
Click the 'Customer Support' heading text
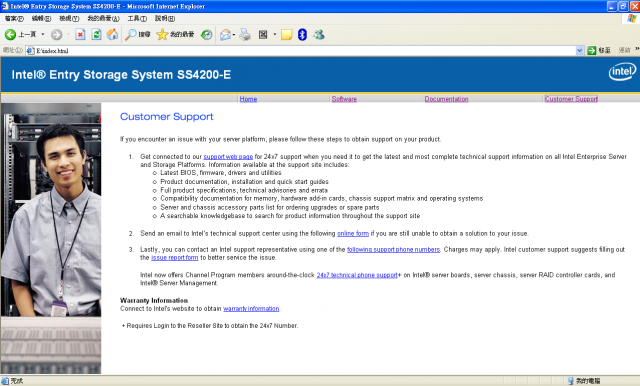tap(167, 117)
